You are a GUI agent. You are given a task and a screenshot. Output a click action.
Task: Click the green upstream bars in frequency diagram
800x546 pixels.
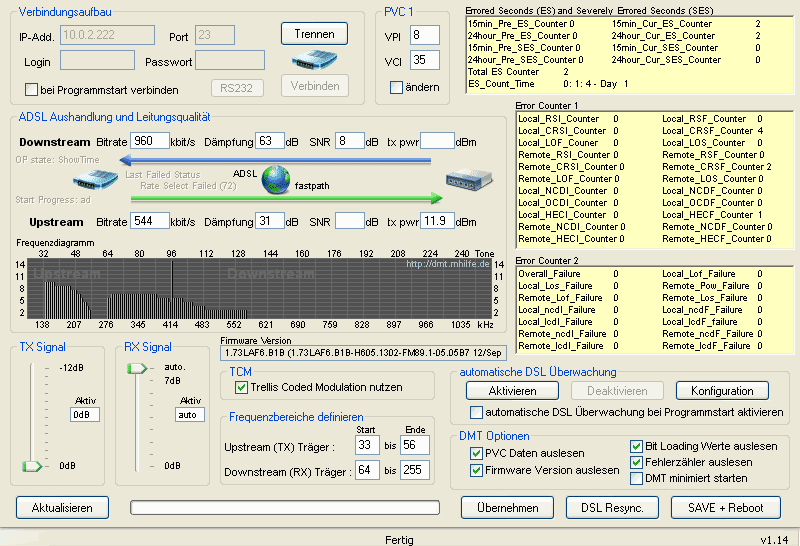[68, 301]
